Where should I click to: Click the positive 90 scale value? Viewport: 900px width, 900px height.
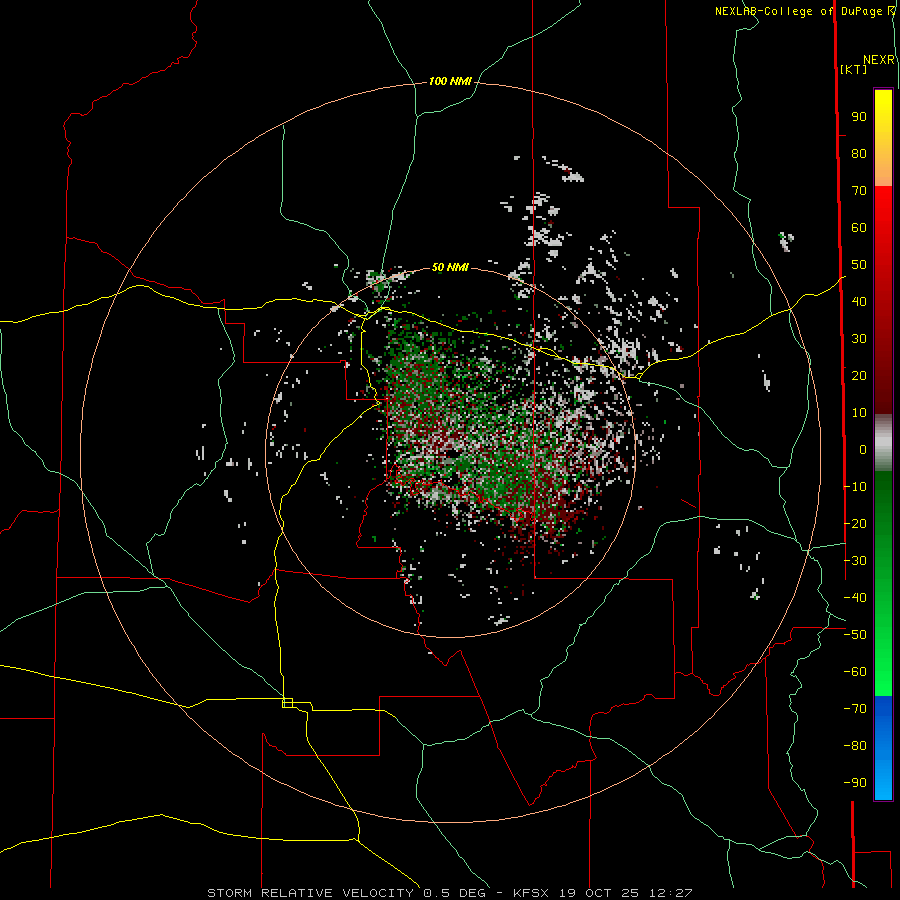click(x=859, y=117)
